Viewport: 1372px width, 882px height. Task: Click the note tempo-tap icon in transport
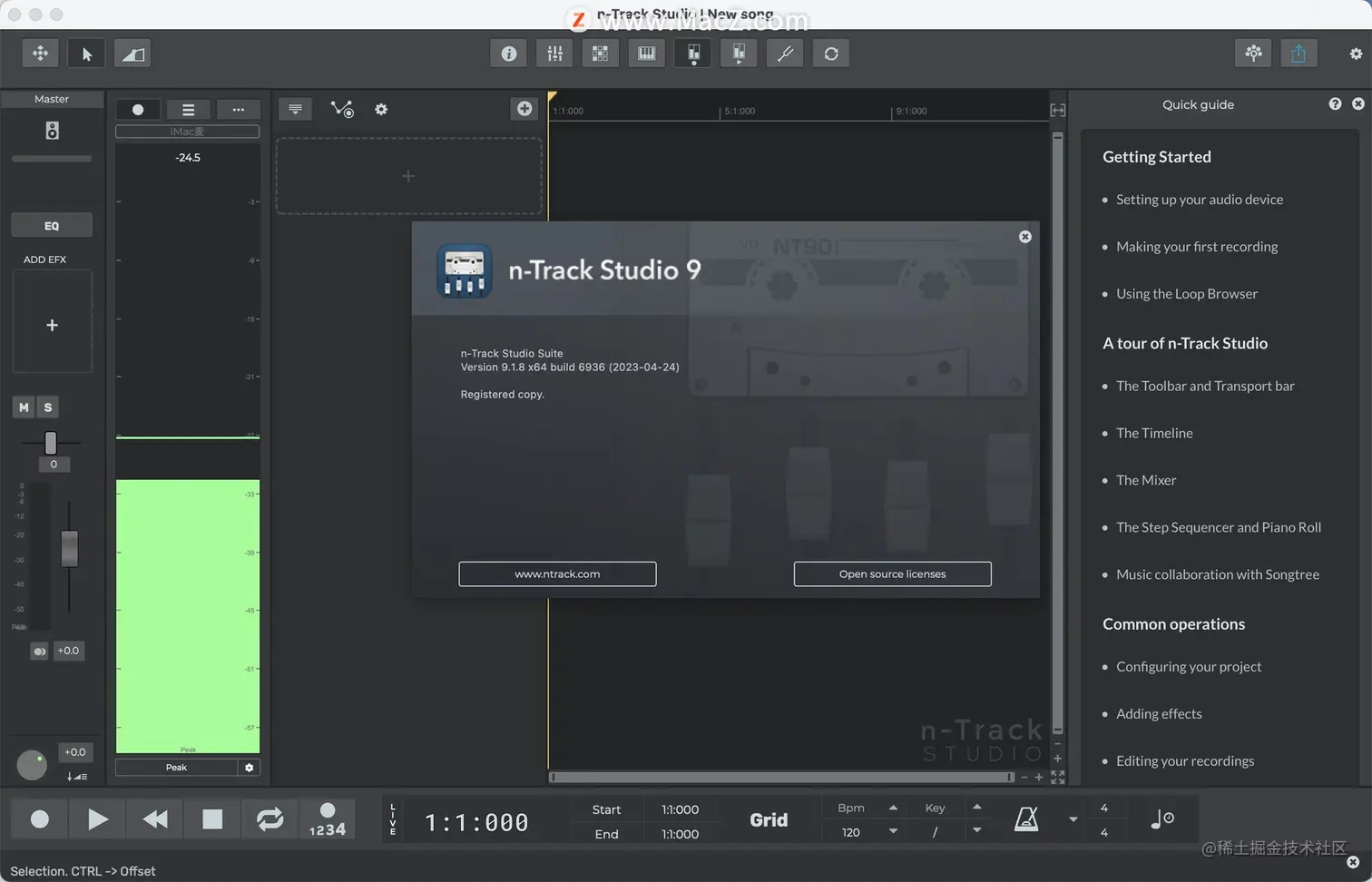click(1162, 819)
